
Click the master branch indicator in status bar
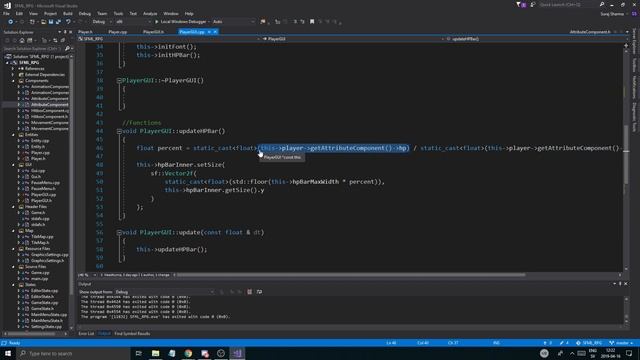click(621, 343)
